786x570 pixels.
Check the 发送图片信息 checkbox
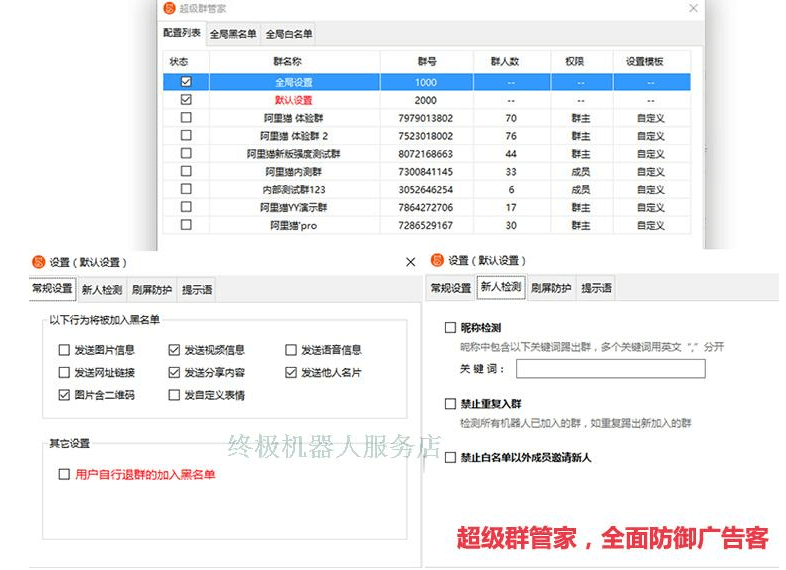click(x=64, y=350)
